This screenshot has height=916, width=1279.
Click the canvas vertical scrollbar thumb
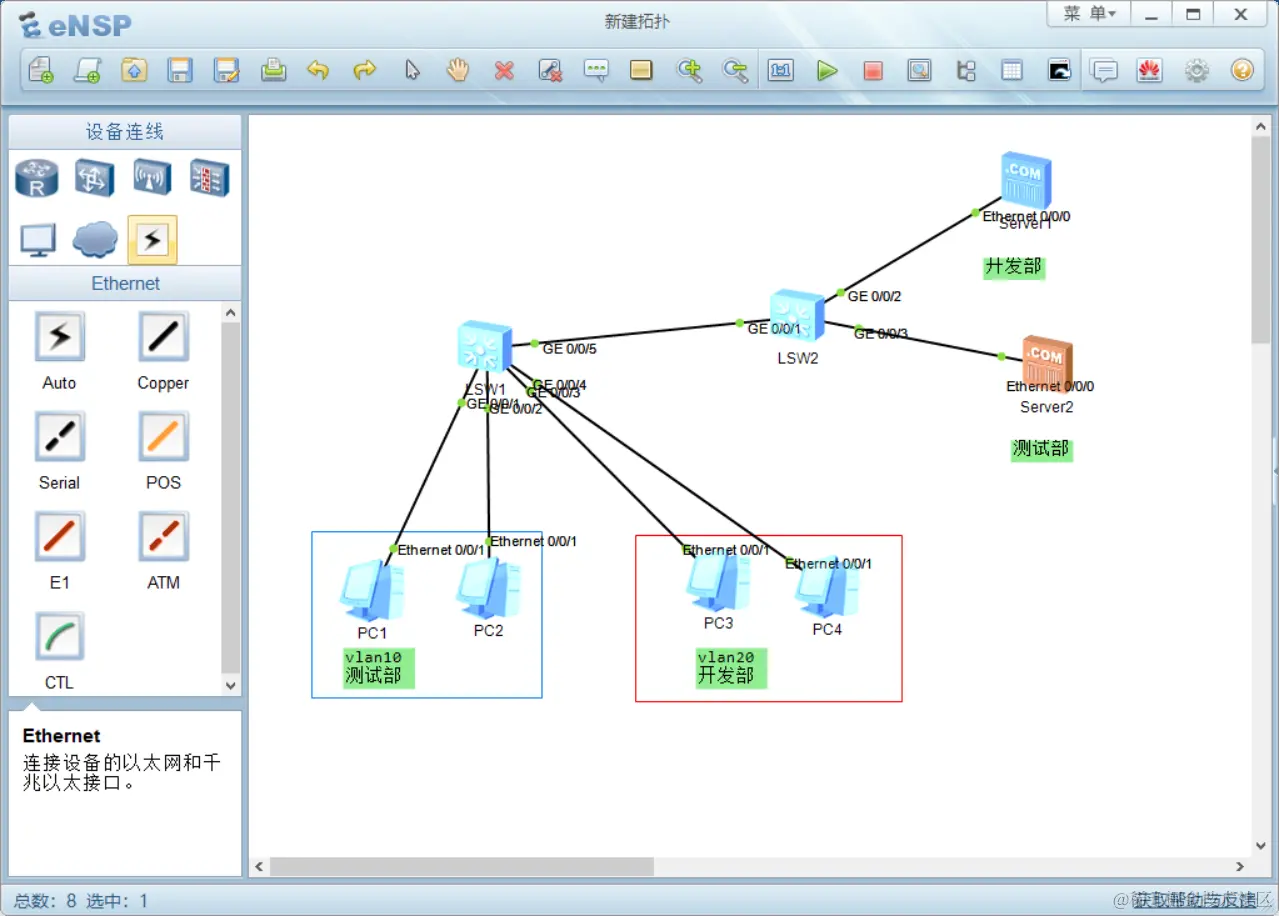coord(1261,239)
